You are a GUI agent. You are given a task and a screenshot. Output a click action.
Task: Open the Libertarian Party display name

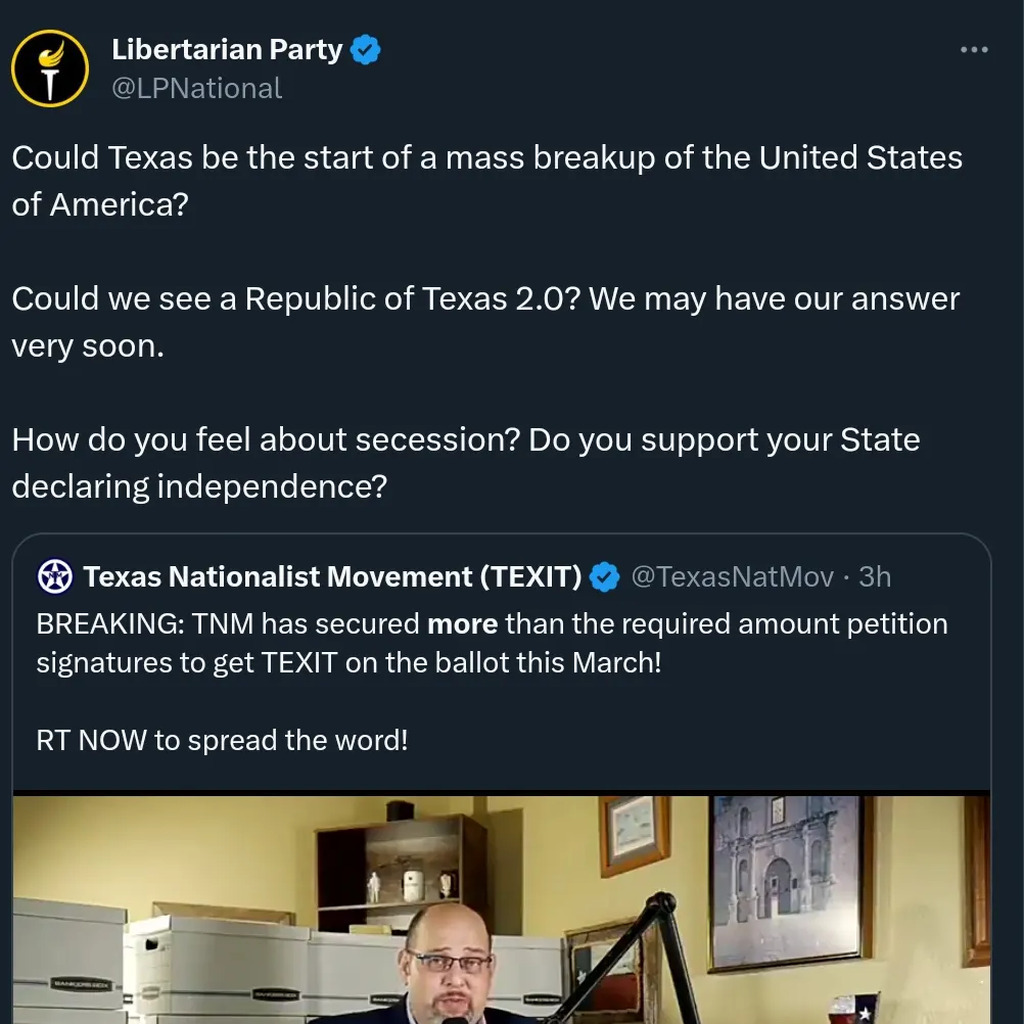227,49
